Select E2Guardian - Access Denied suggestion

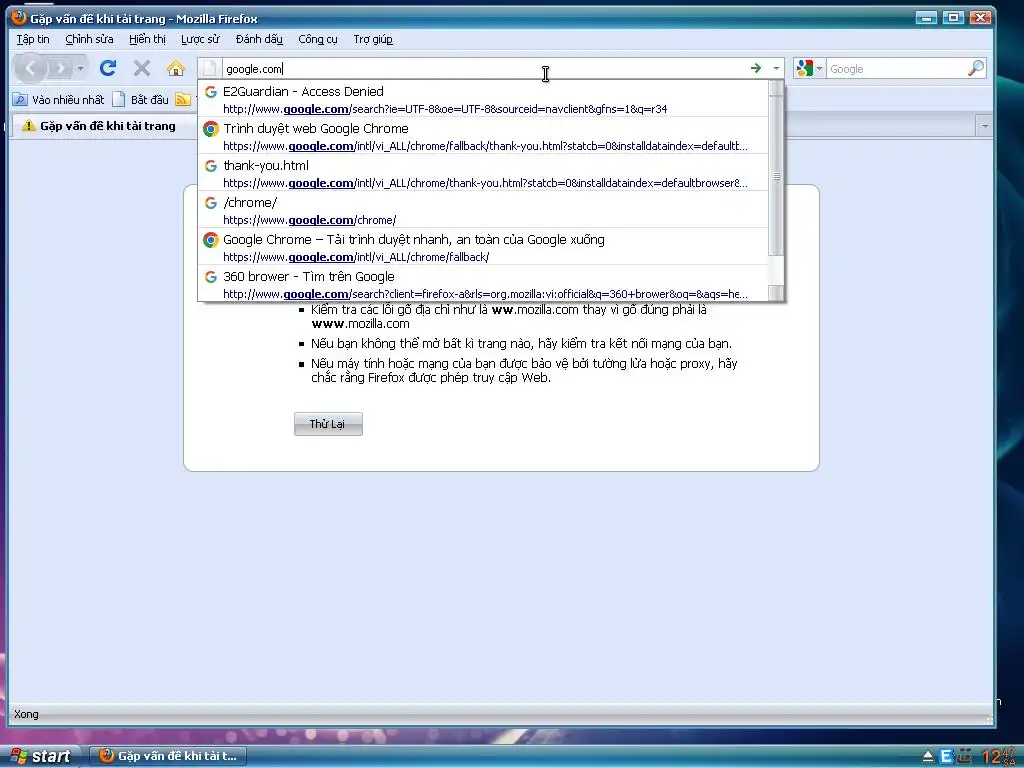pos(483,99)
